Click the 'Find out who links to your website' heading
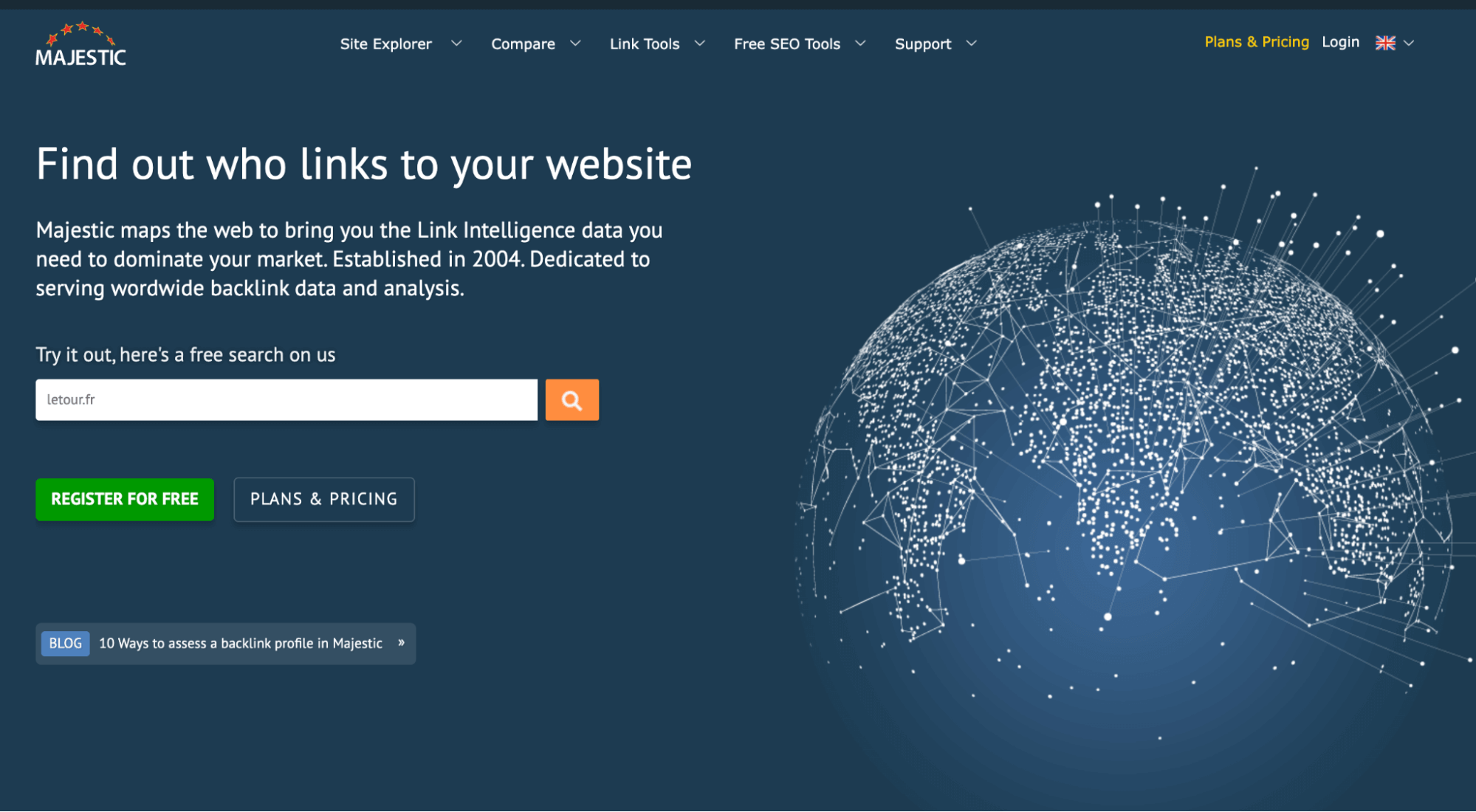The width and height of the screenshot is (1476, 812). click(x=364, y=164)
